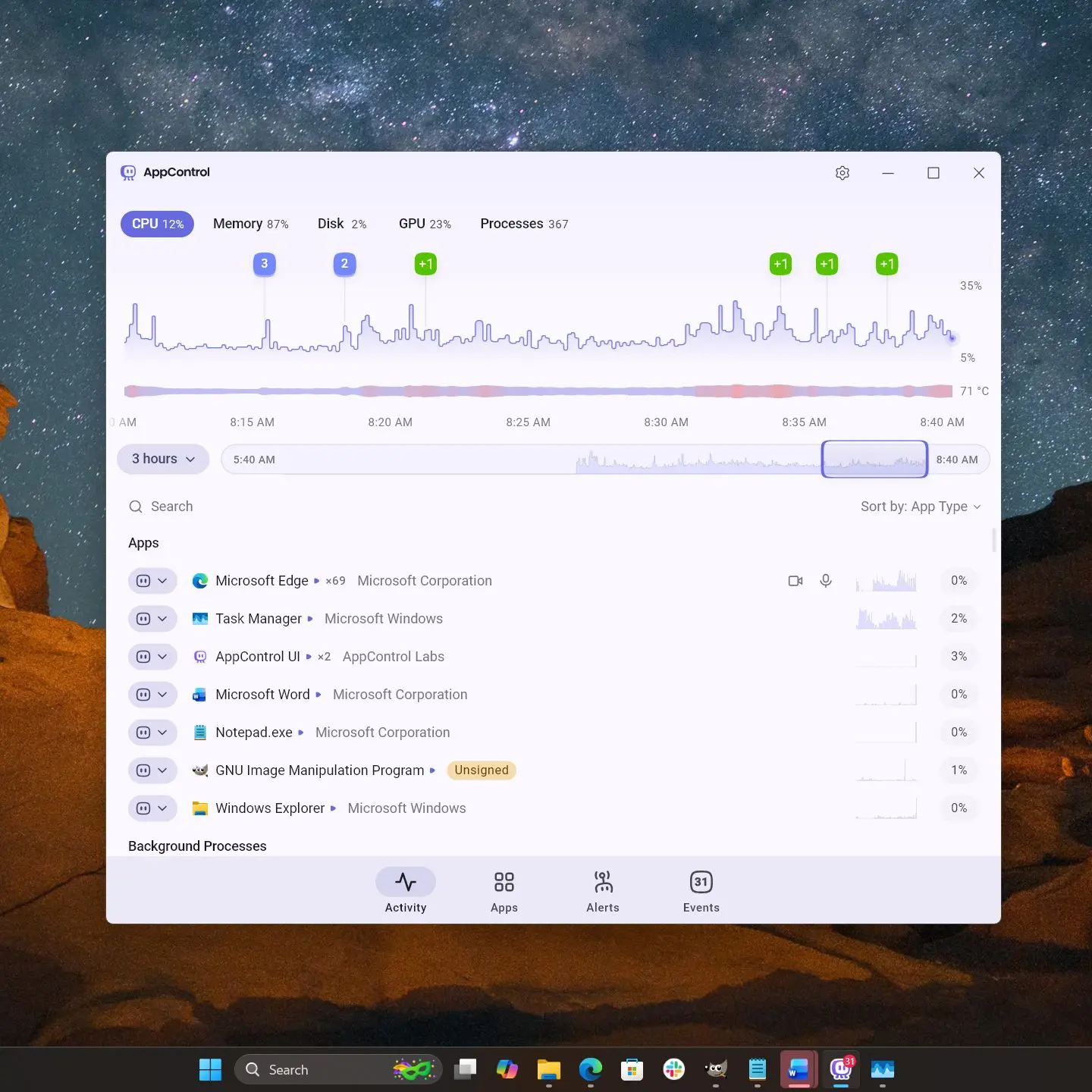Click the search magnifier icon in AppControl
The width and height of the screenshot is (1092, 1092).
tap(136, 507)
